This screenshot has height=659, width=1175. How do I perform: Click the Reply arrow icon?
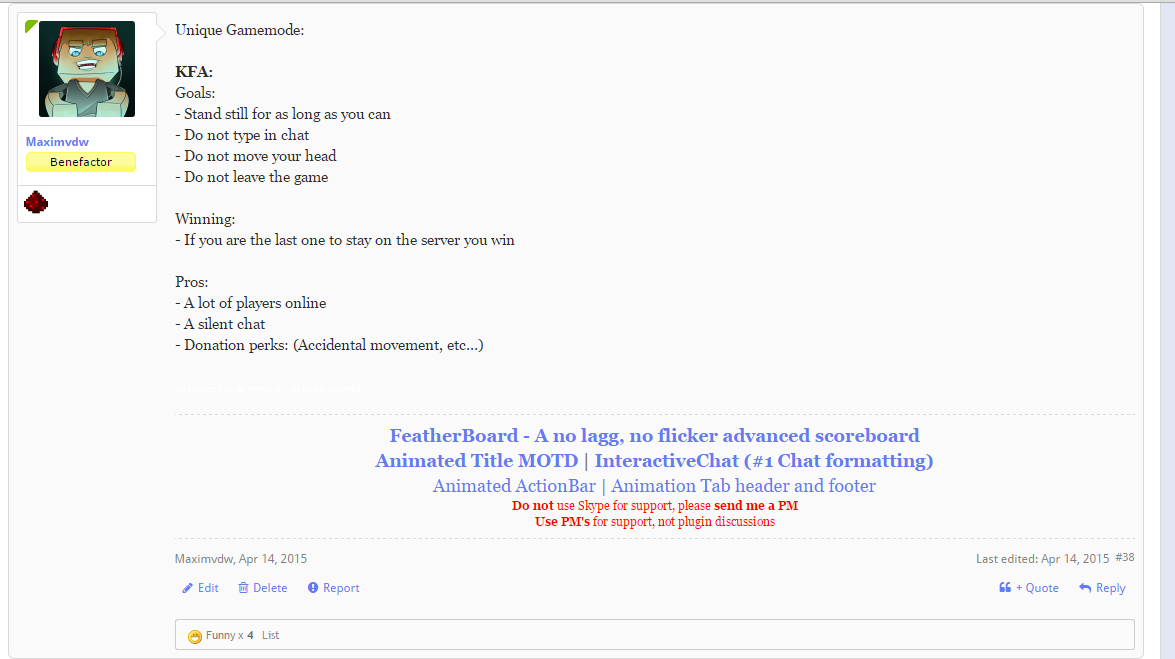[1085, 588]
